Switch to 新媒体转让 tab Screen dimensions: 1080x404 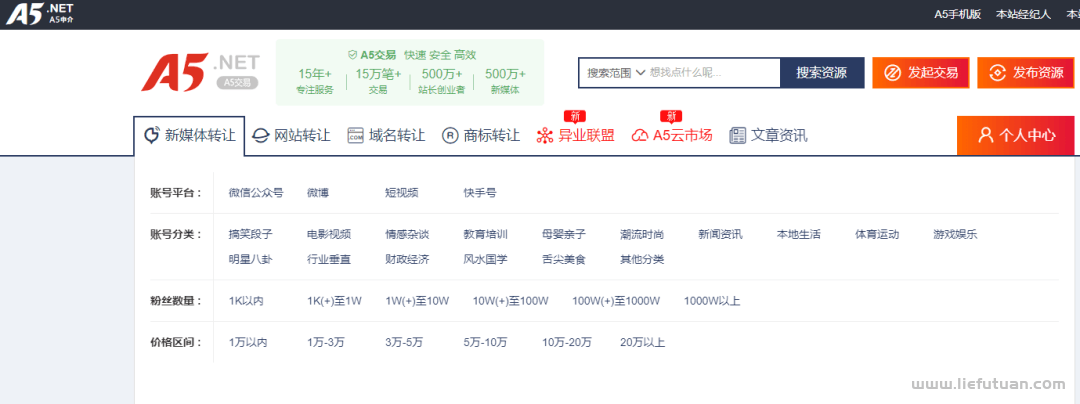(189, 136)
